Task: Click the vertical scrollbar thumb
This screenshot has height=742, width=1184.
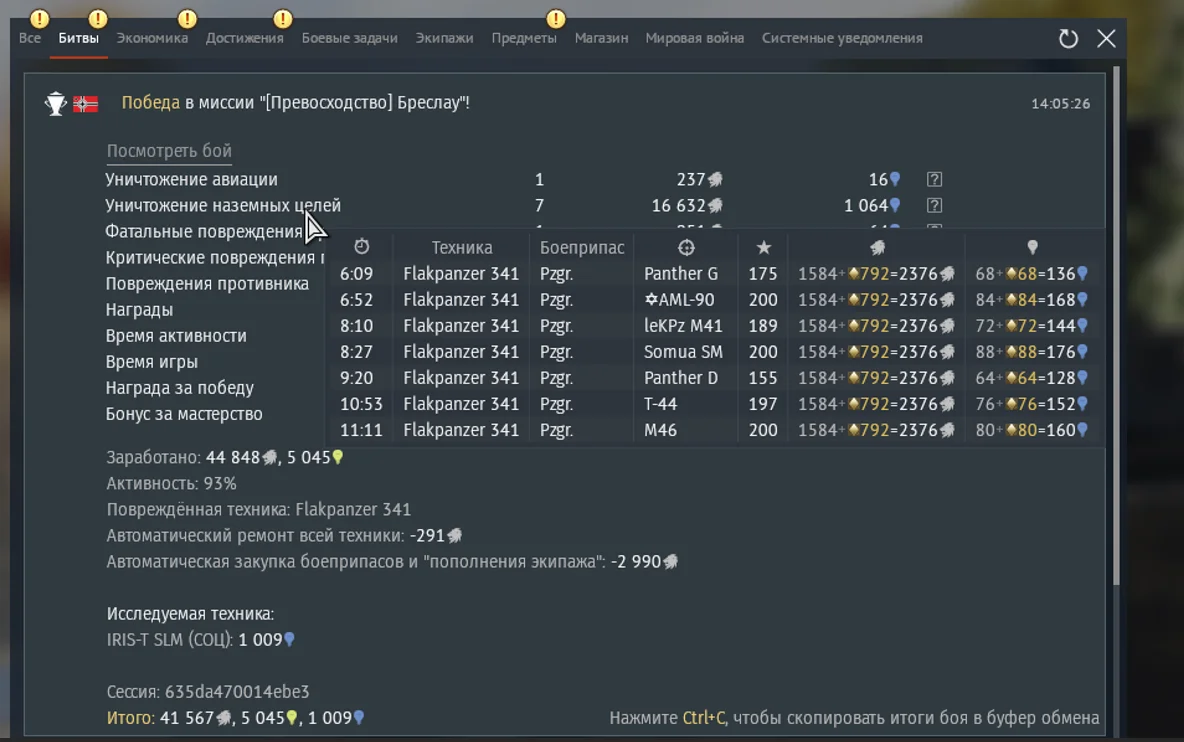Action: (x=1116, y=325)
